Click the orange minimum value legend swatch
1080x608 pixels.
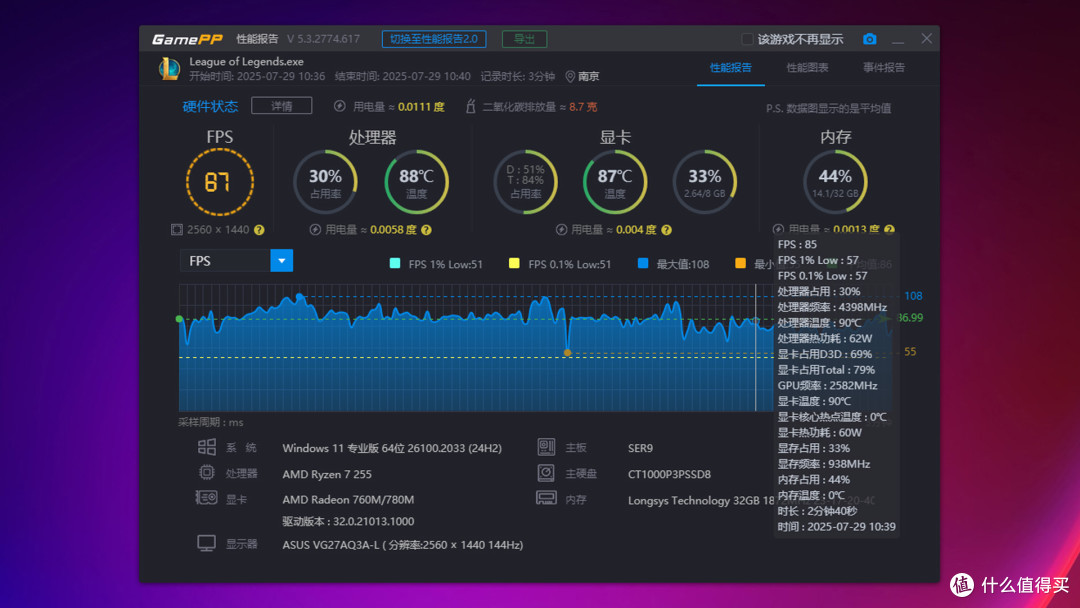click(740, 263)
